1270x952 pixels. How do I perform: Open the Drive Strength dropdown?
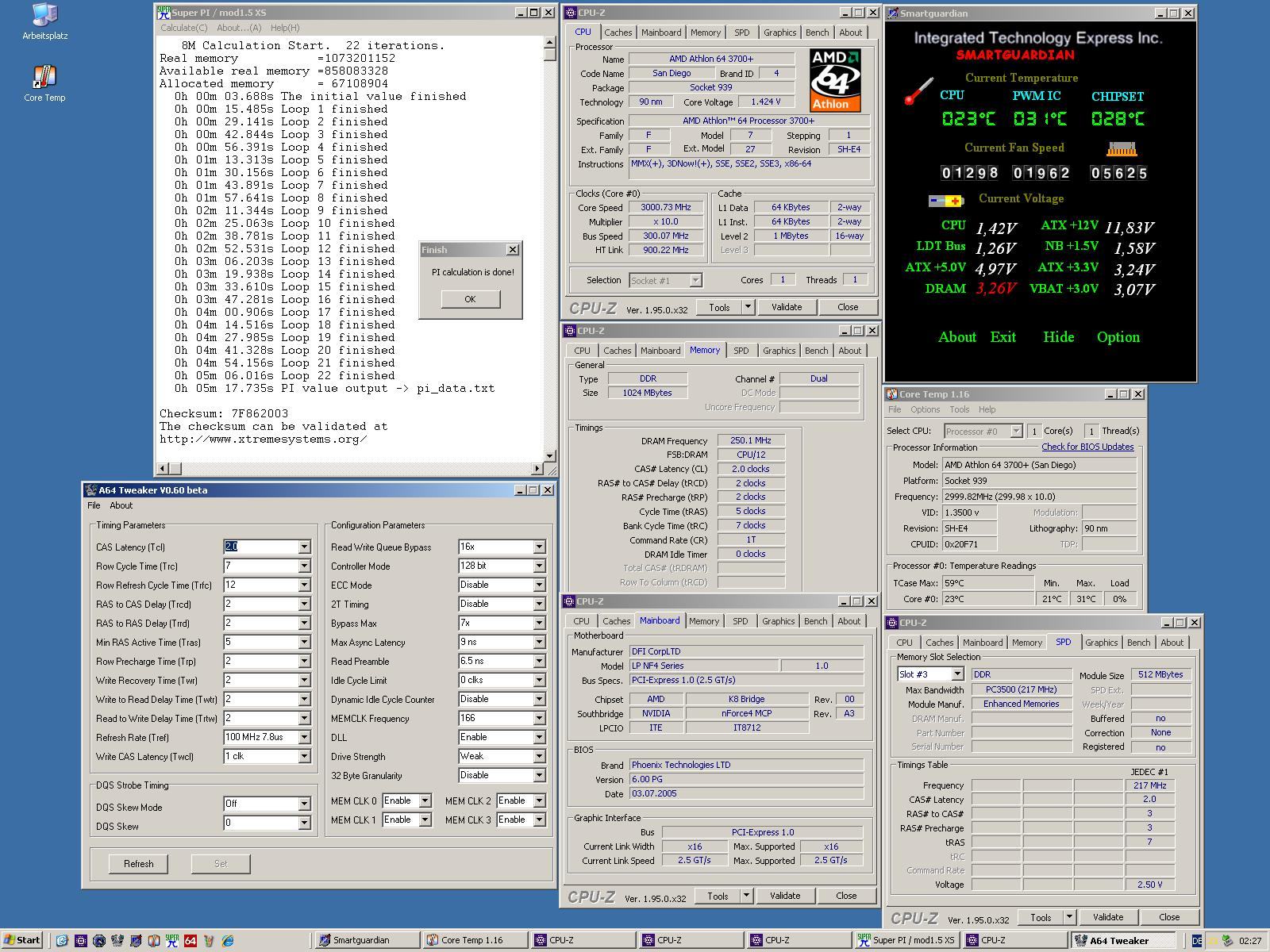539,756
